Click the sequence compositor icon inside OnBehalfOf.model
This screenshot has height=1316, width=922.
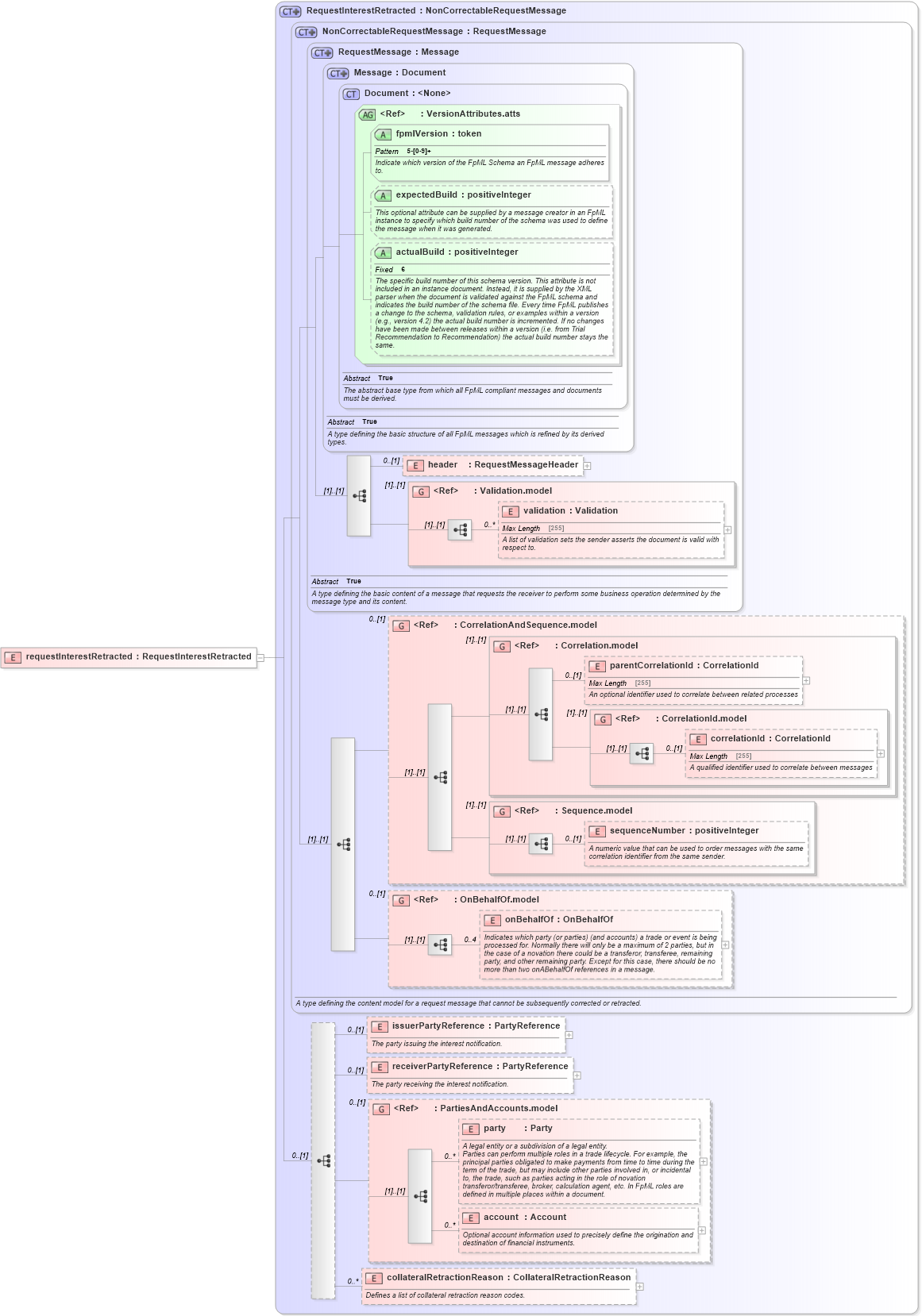pos(440,945)
